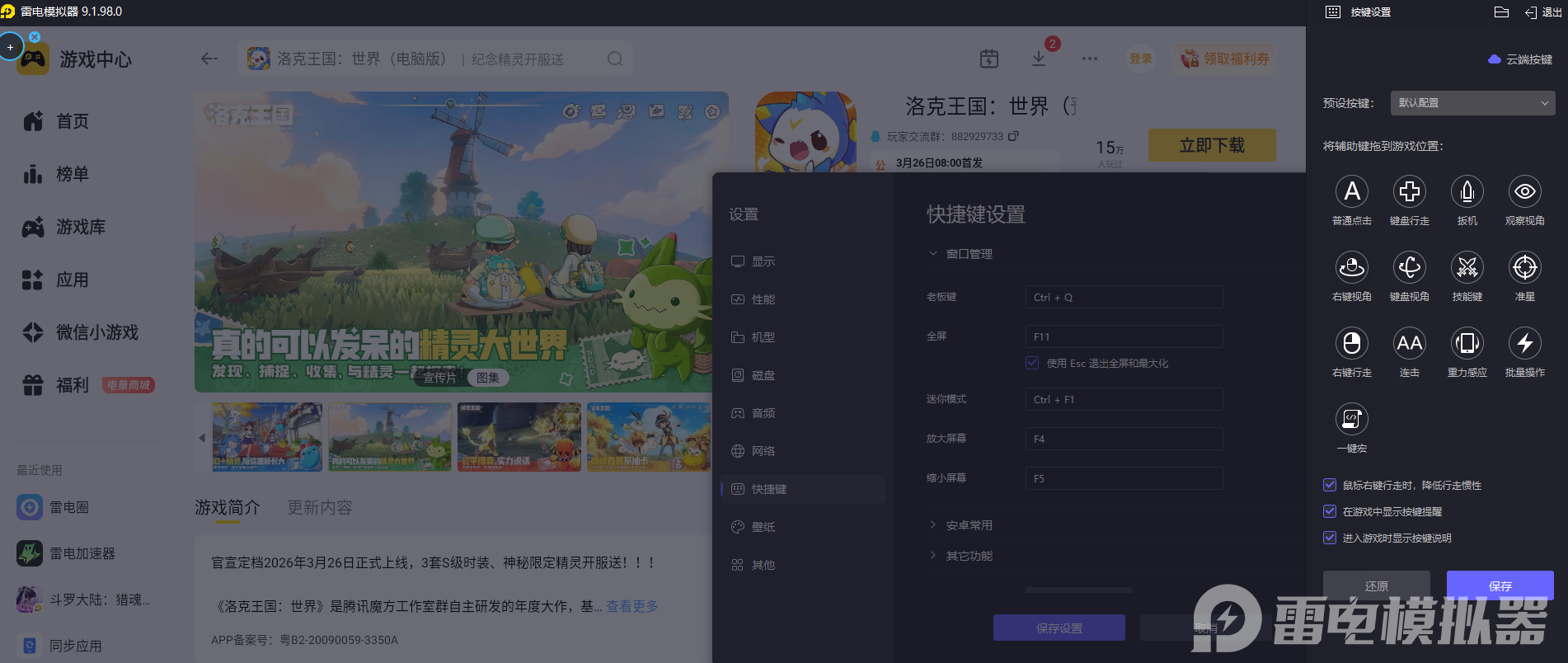1568x663 pixels.
Task: Exit key mapping via 退出
Action: click(x=1543, y=12)
